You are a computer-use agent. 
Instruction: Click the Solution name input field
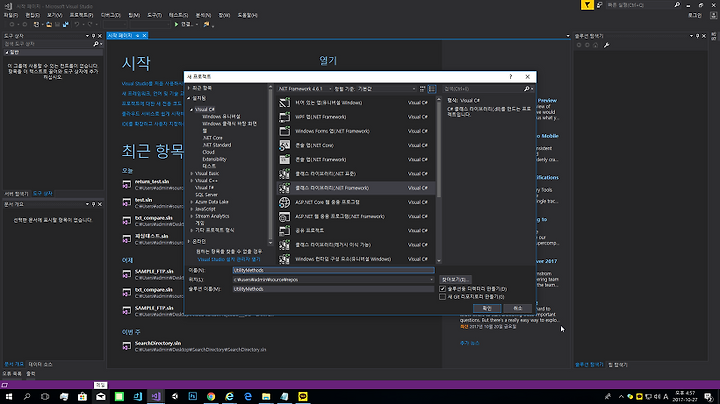coord(333,289)
